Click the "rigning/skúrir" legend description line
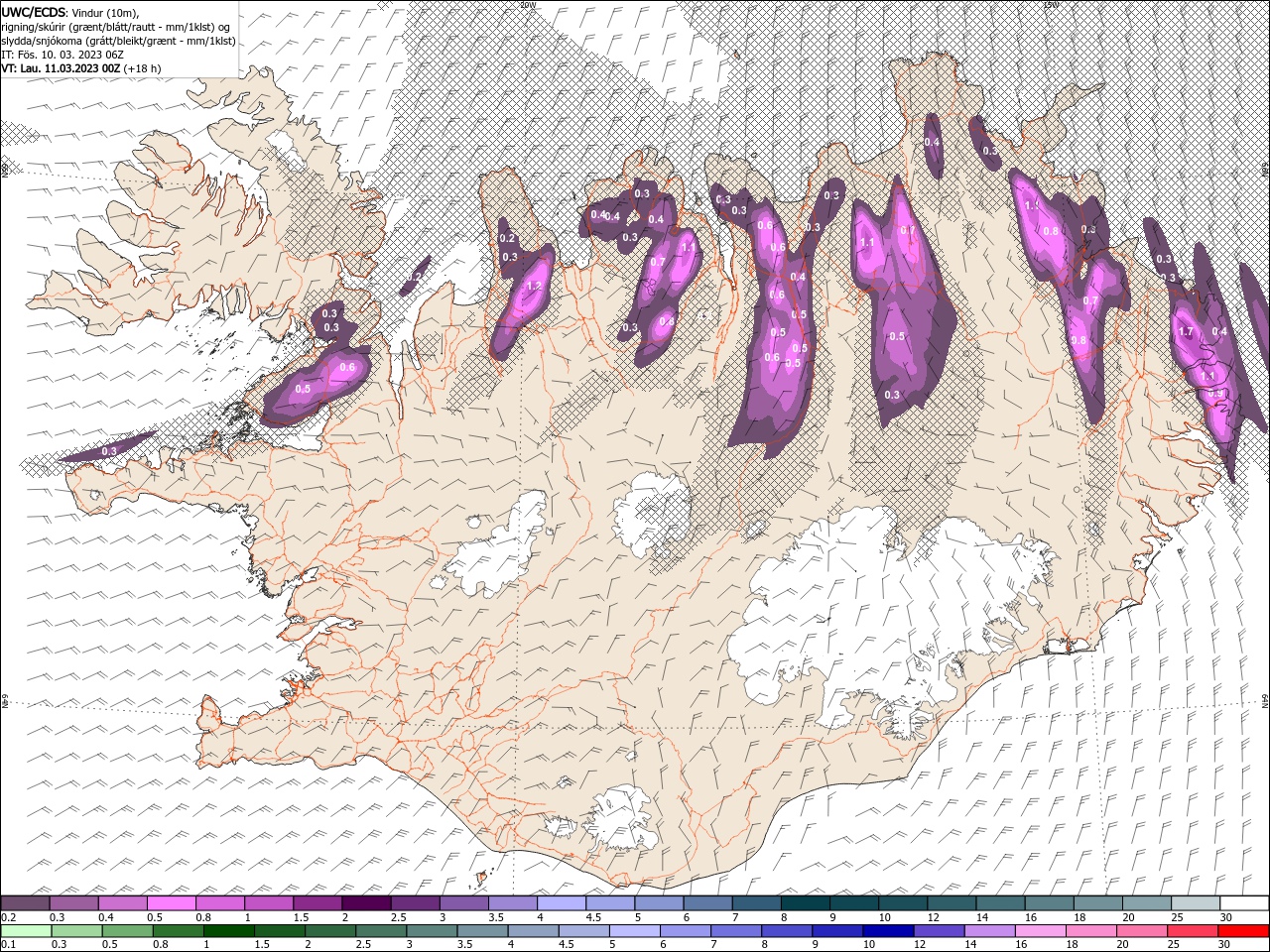 click(116, 26)
